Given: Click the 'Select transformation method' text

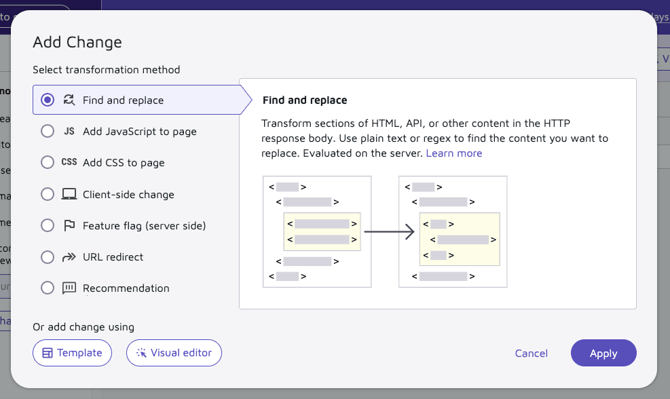Looking at the screenshot, I should pos(106,70).
